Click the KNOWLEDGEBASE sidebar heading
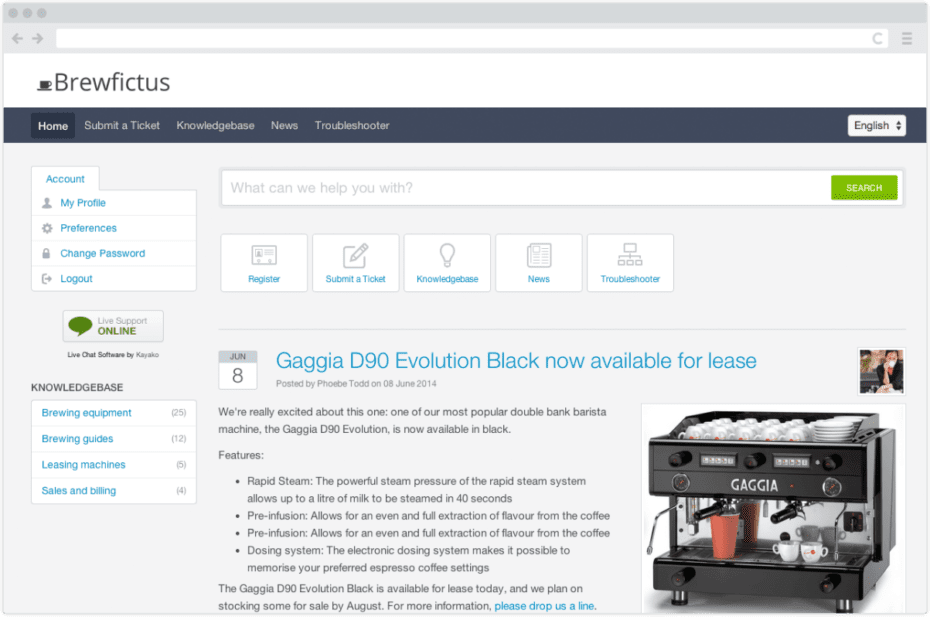The image size is (930, 620). 77,387
